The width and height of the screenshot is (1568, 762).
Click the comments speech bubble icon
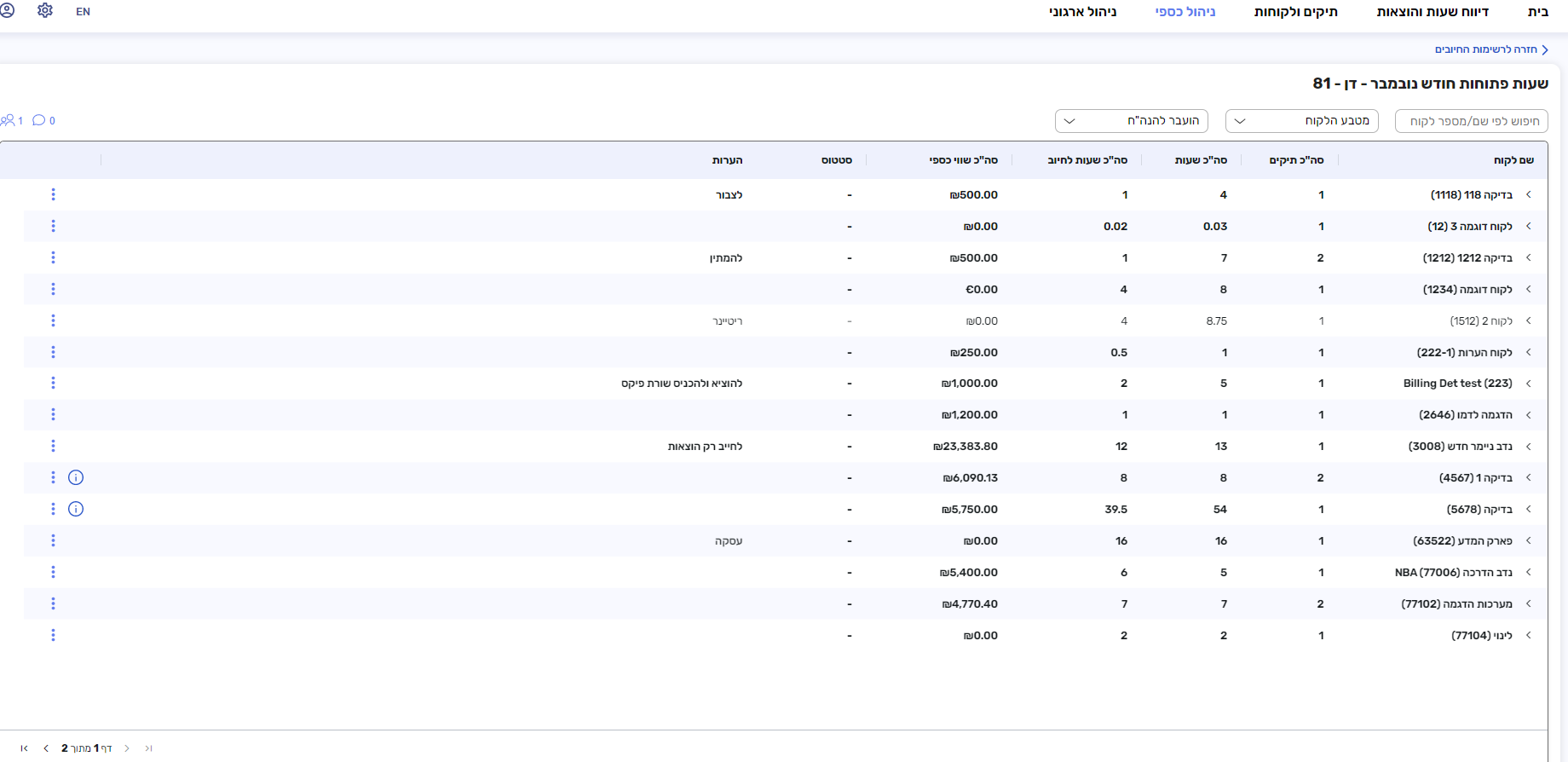click(38, 120)
